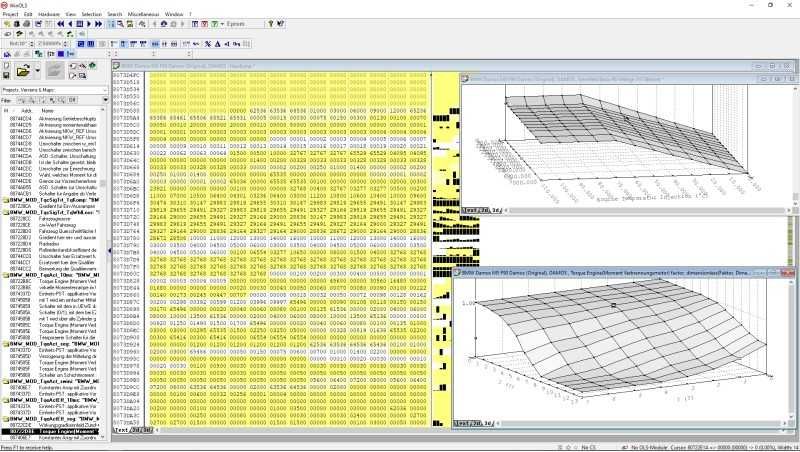Collapse the BMW_MOD_TqpAct_seg folder

[6, 344]
